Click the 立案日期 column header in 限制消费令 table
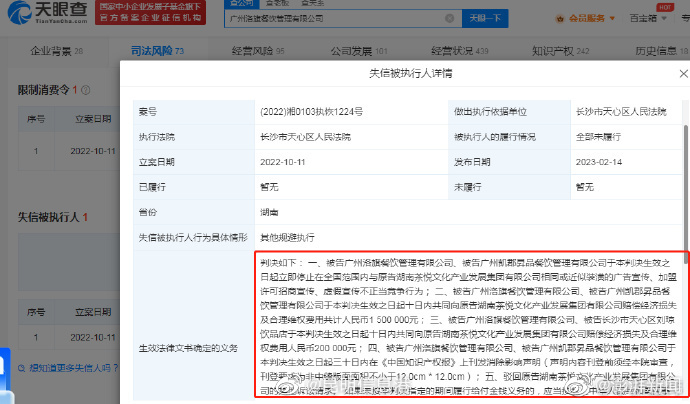Screen dimensions: 690x404 tap(93, 119)
